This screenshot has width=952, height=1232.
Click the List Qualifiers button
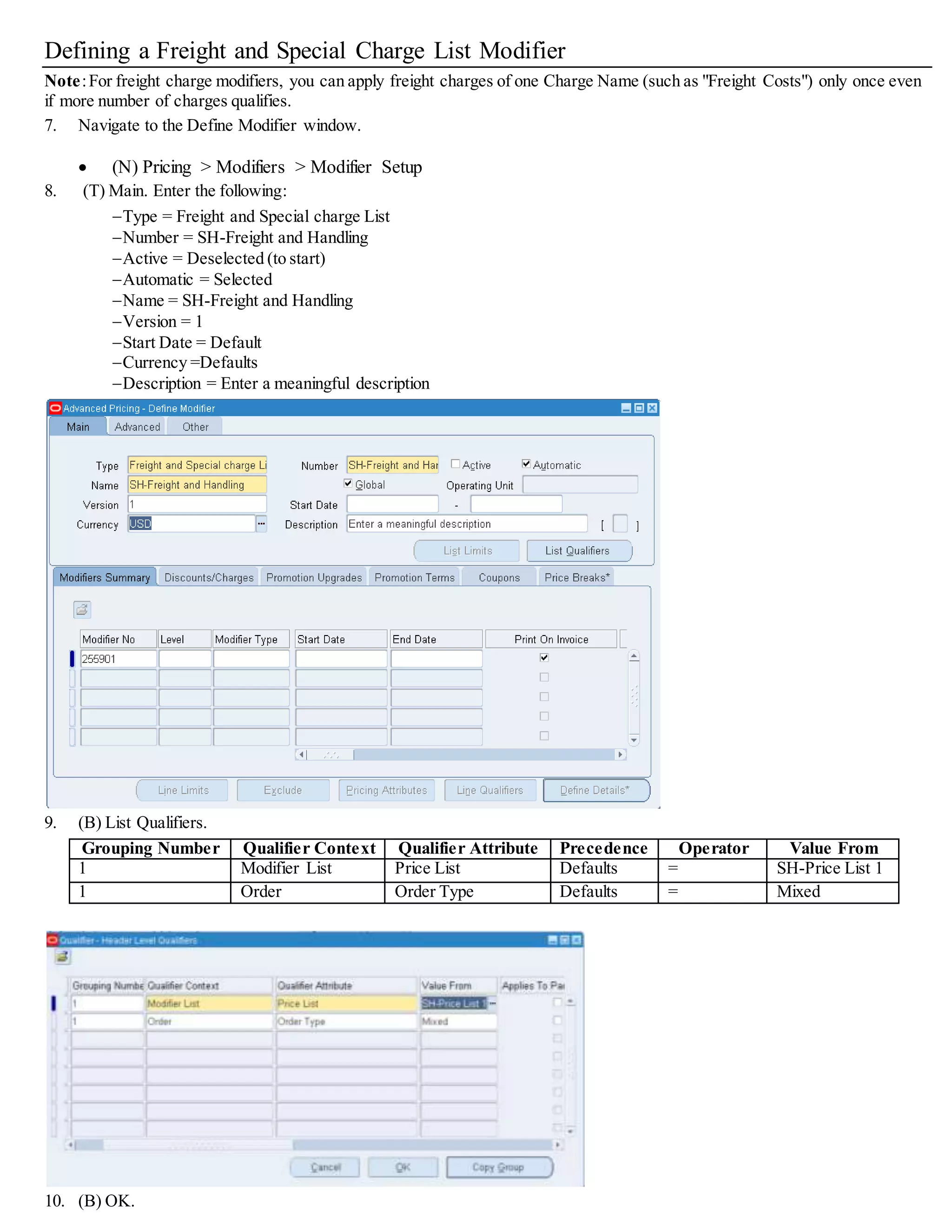coord(579,551)
